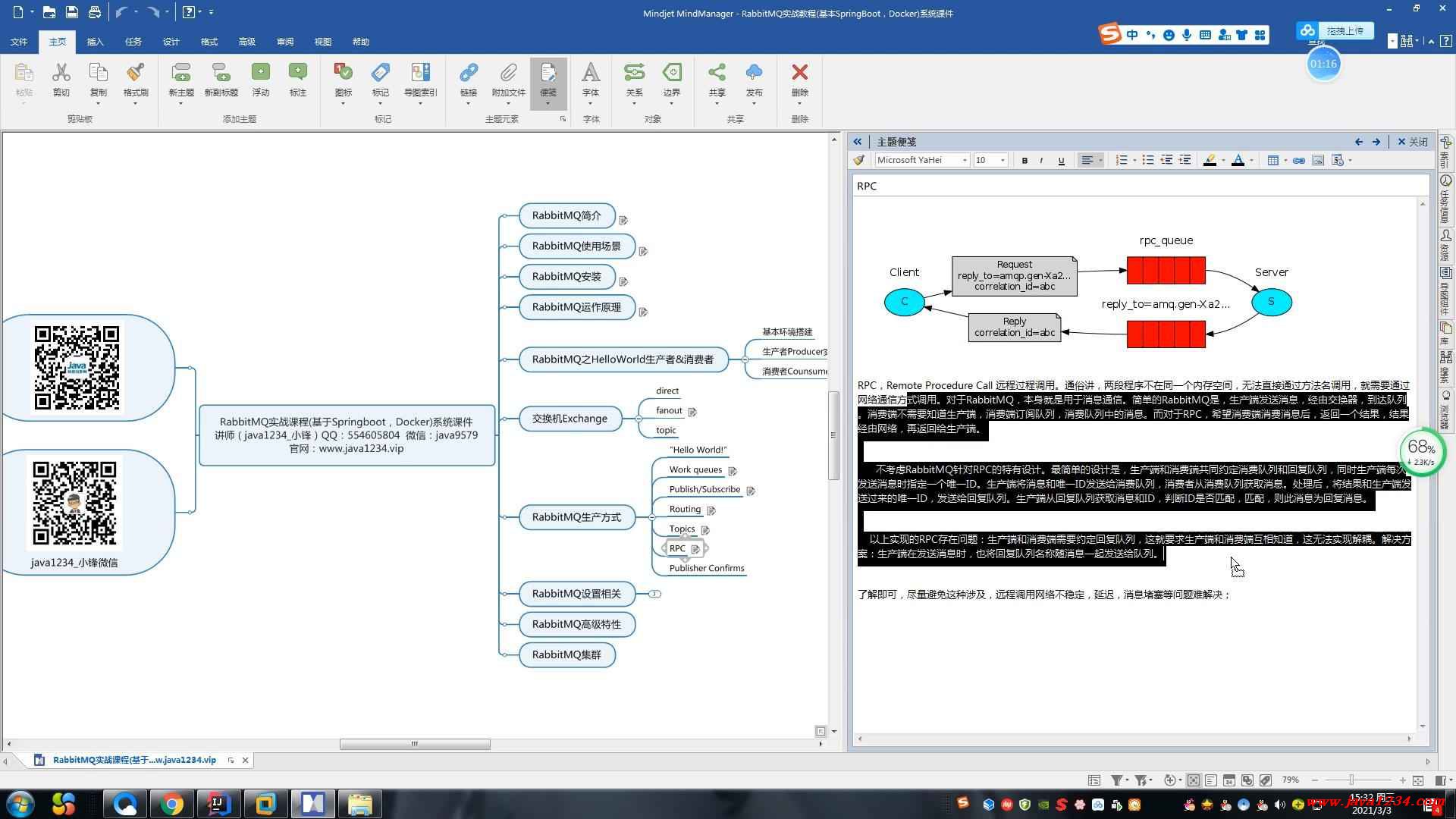Insert hyperlink in notes toolbar
Viewport: 1456px width, 819px height.
(x=1299, y=160)
